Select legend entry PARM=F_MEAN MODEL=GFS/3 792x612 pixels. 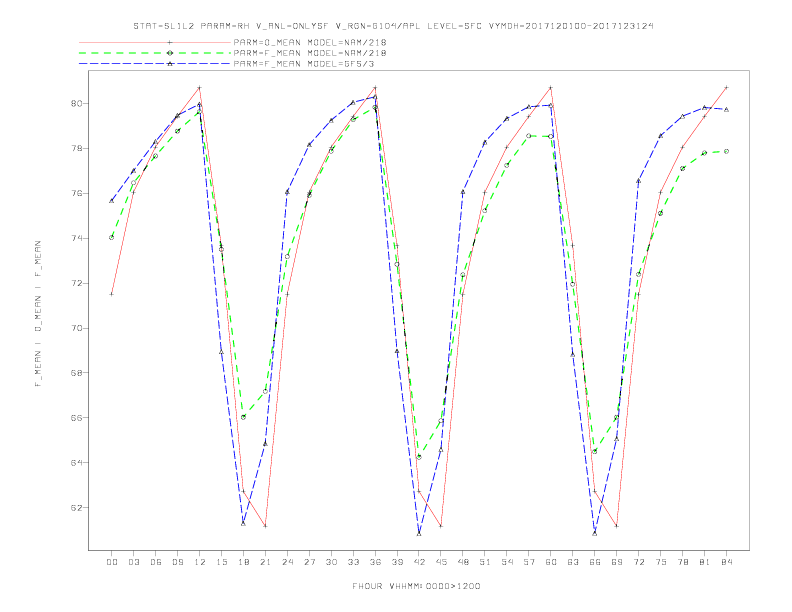[304, 64]
